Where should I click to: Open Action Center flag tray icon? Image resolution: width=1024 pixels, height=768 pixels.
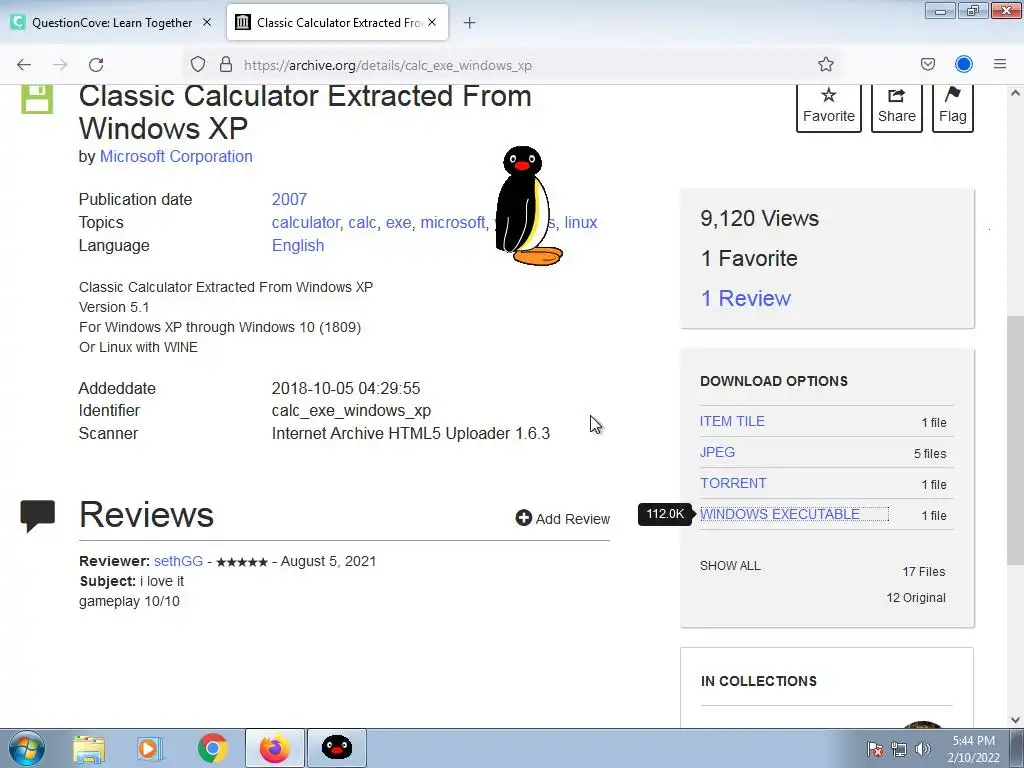[875, 749]
